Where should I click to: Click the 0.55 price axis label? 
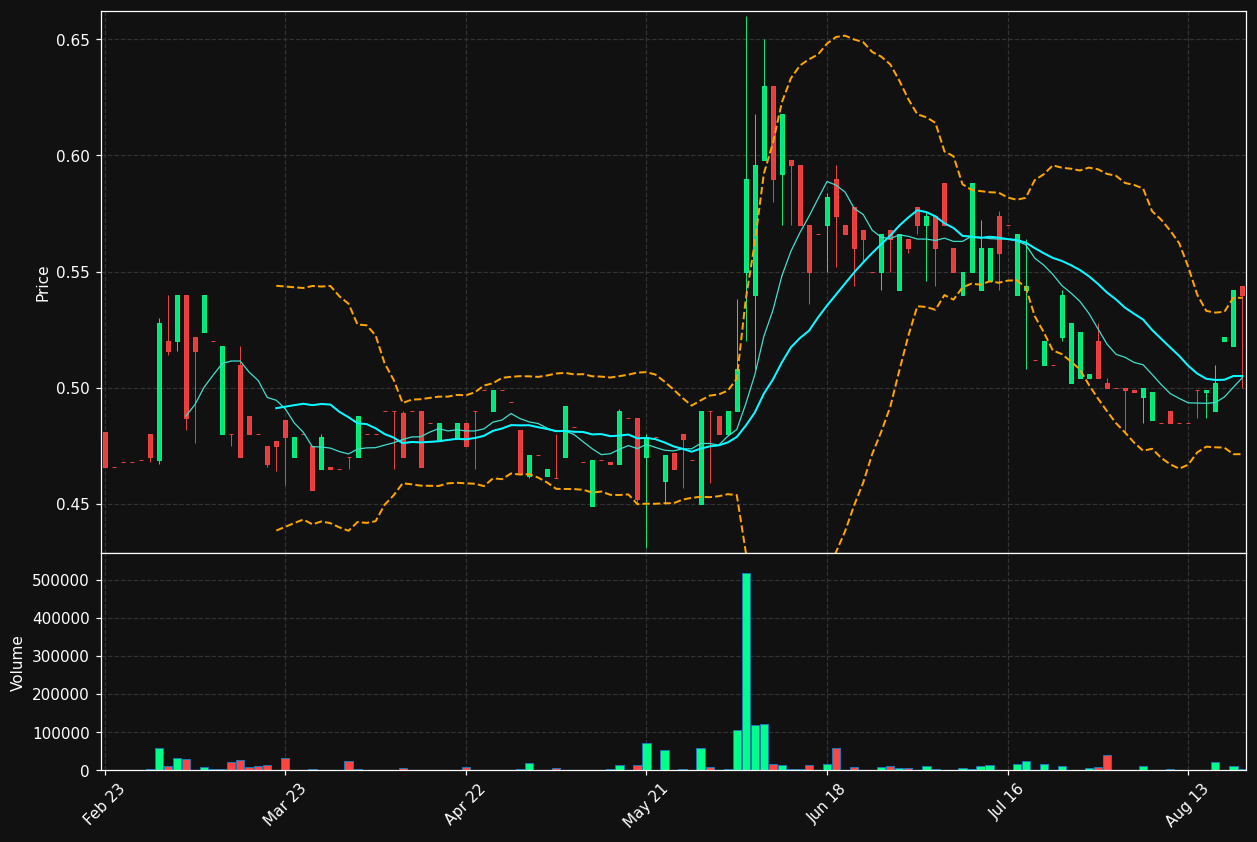(73, 272)
